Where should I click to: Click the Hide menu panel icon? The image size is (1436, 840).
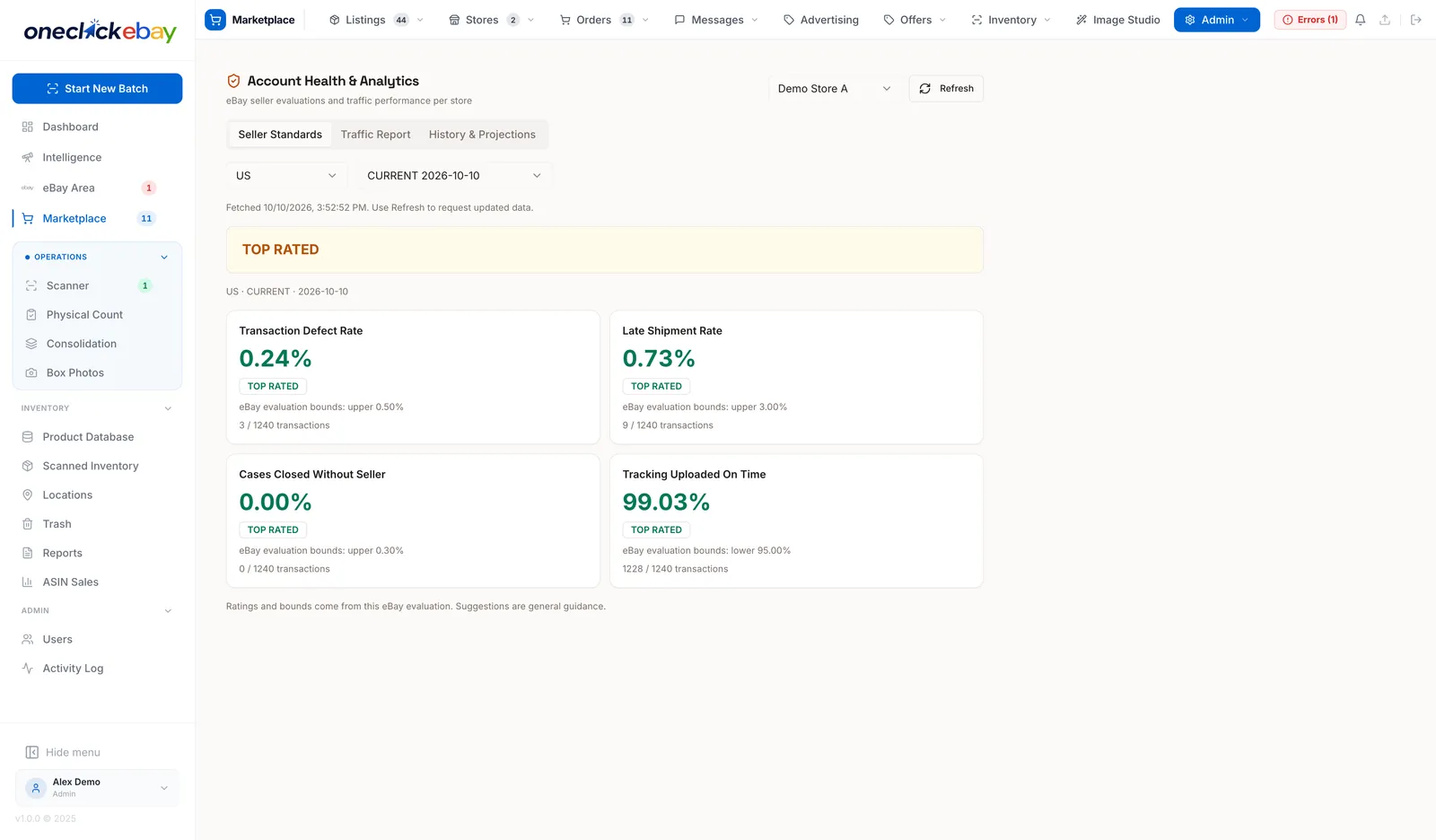point(32,752)
